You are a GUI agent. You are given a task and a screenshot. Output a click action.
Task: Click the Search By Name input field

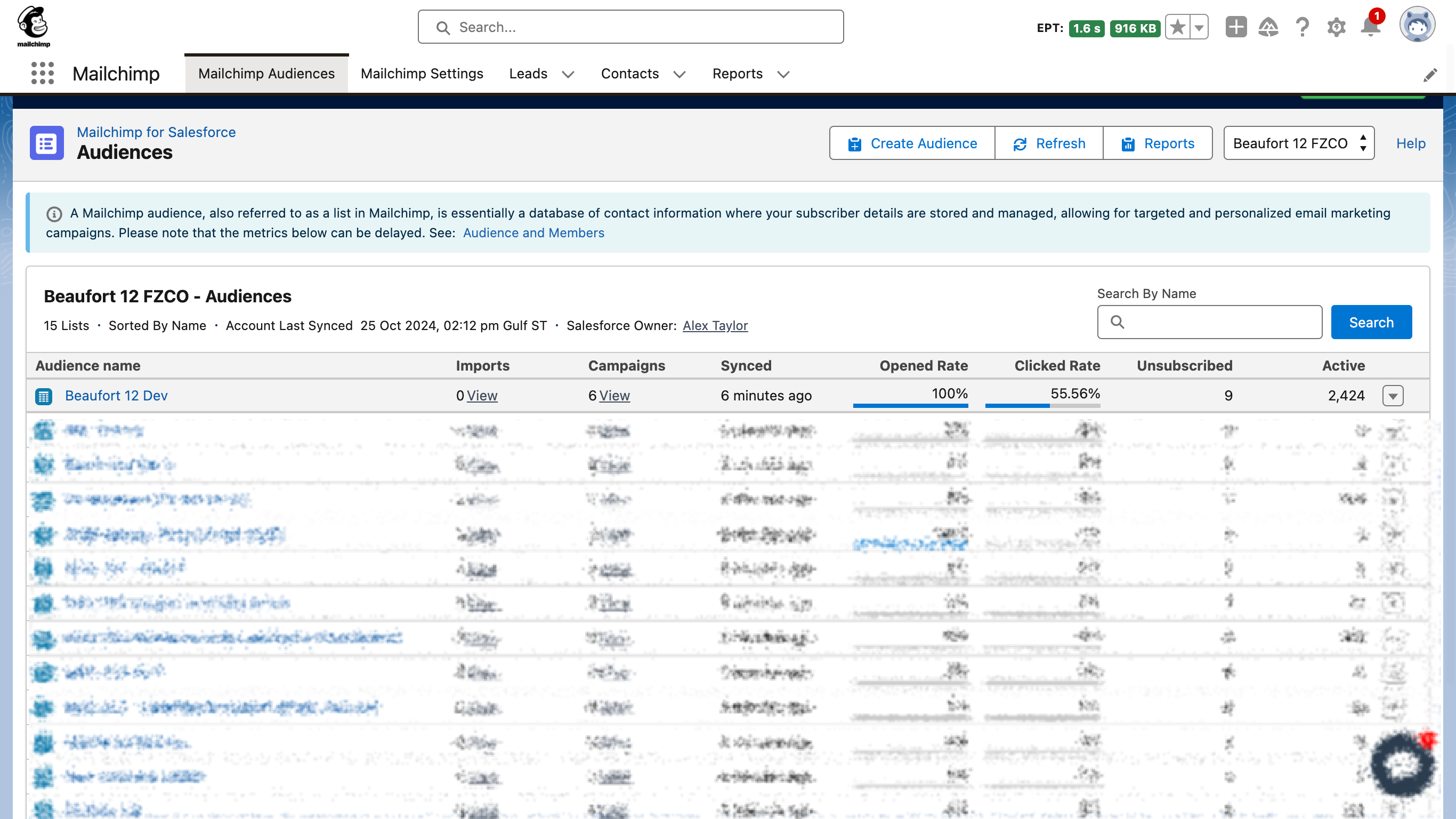pos(1210,322)
